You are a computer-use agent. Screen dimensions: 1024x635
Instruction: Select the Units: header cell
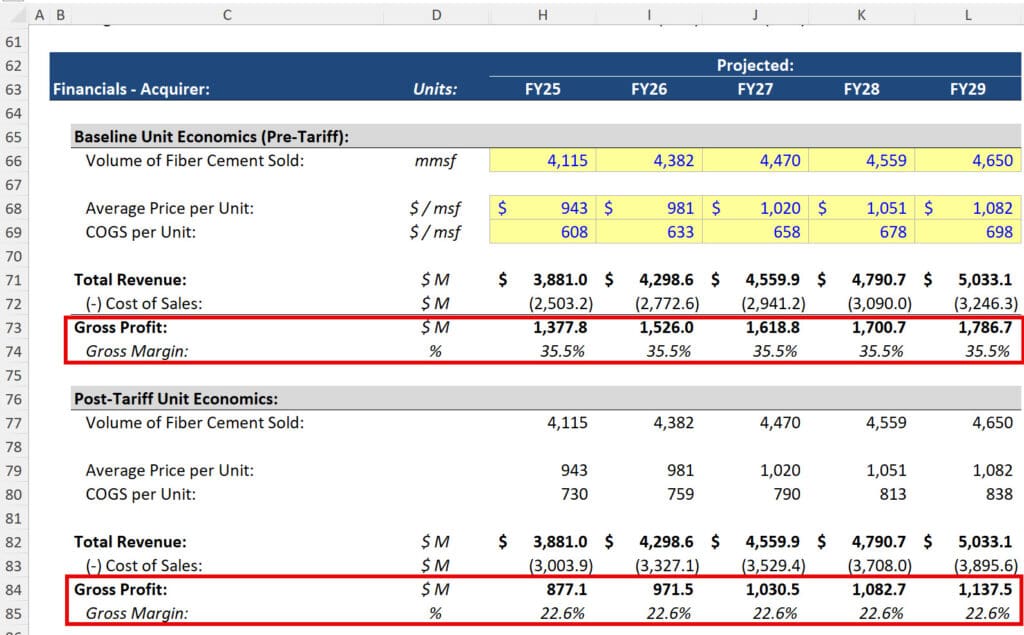point(436,87)
